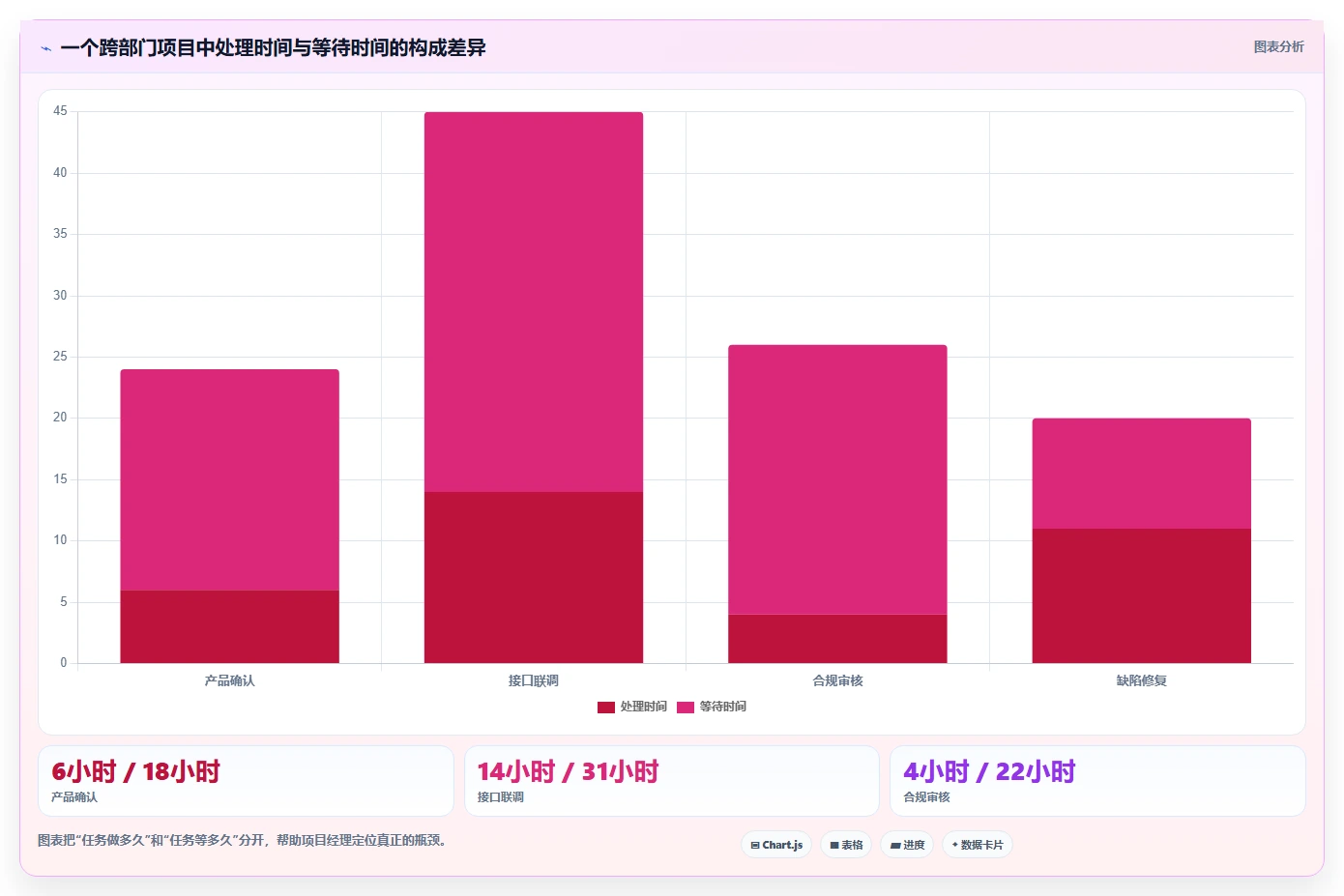The image size is (1344, 896).
Task: Click the 数据卡片 tag chip
Action: coord(978,845)
